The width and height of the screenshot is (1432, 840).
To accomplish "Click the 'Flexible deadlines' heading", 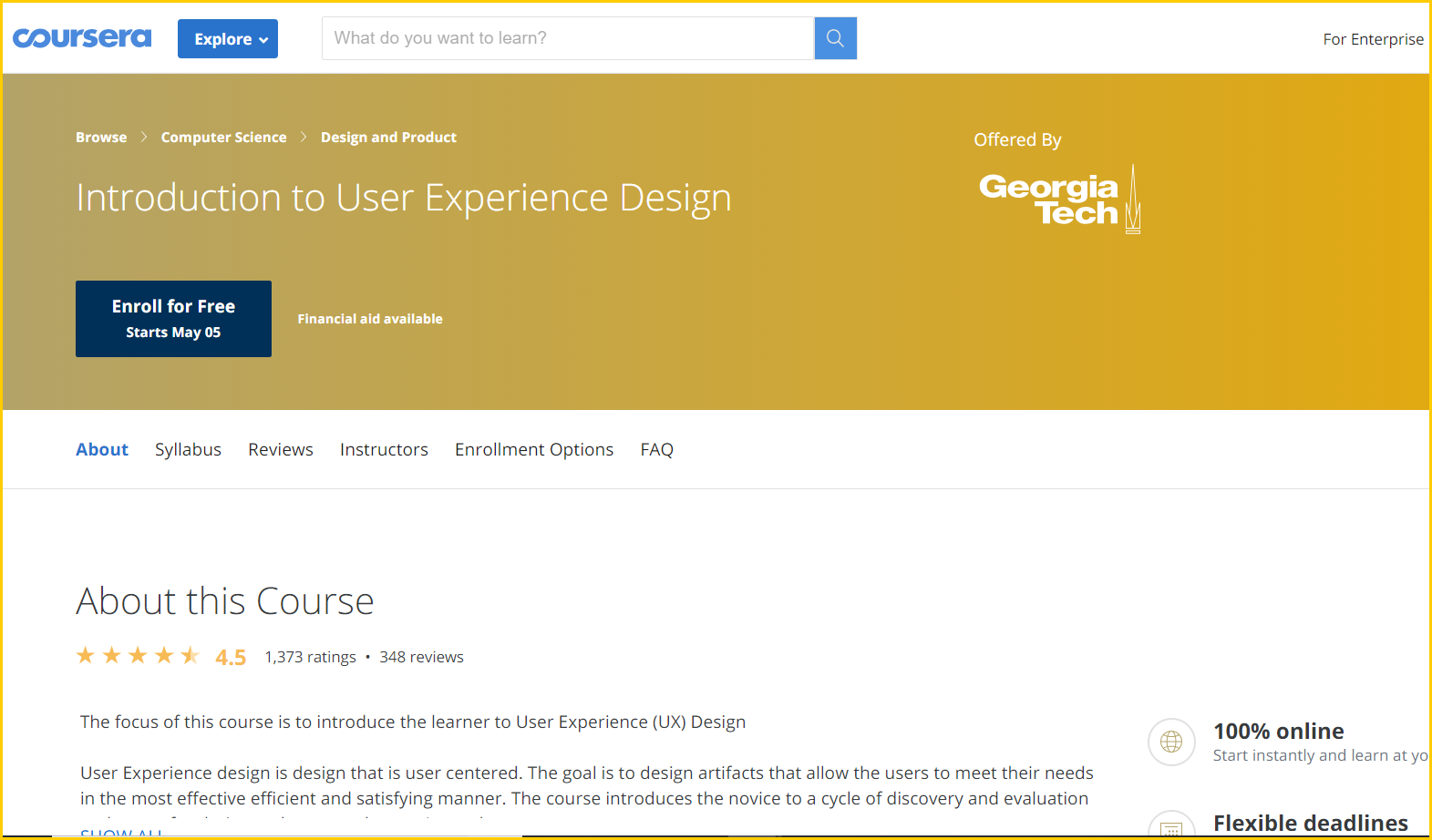I will pos(1311,824).
